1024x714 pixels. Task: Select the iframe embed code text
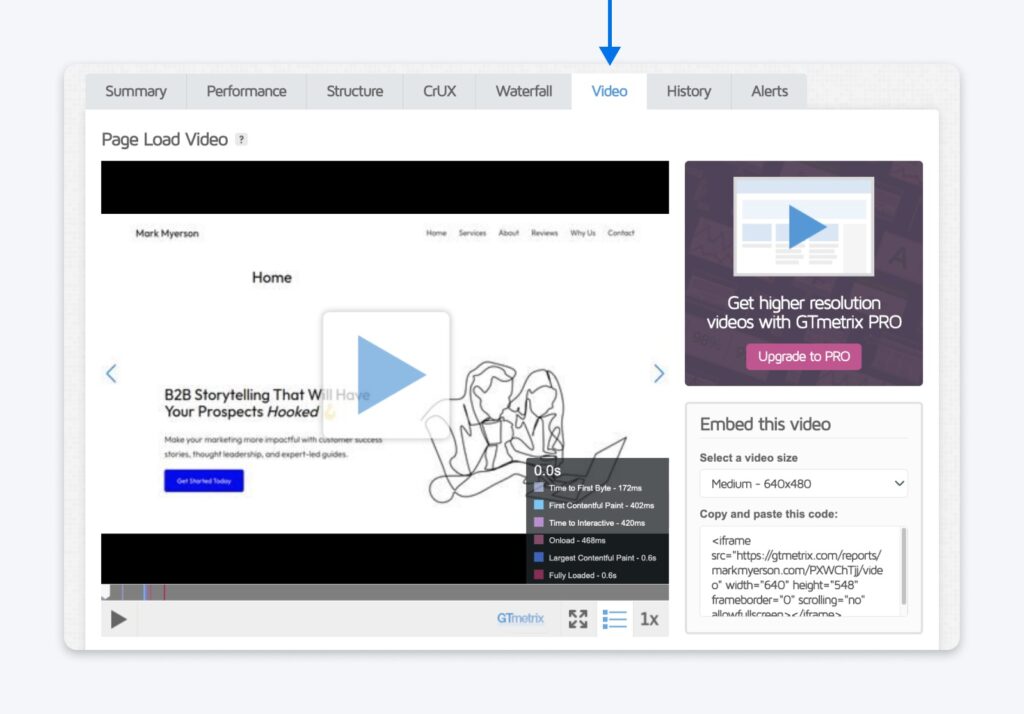point(804,573)
